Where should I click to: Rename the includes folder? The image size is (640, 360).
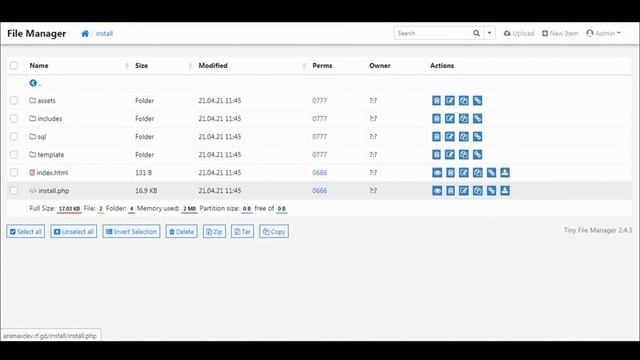point(450,118)
